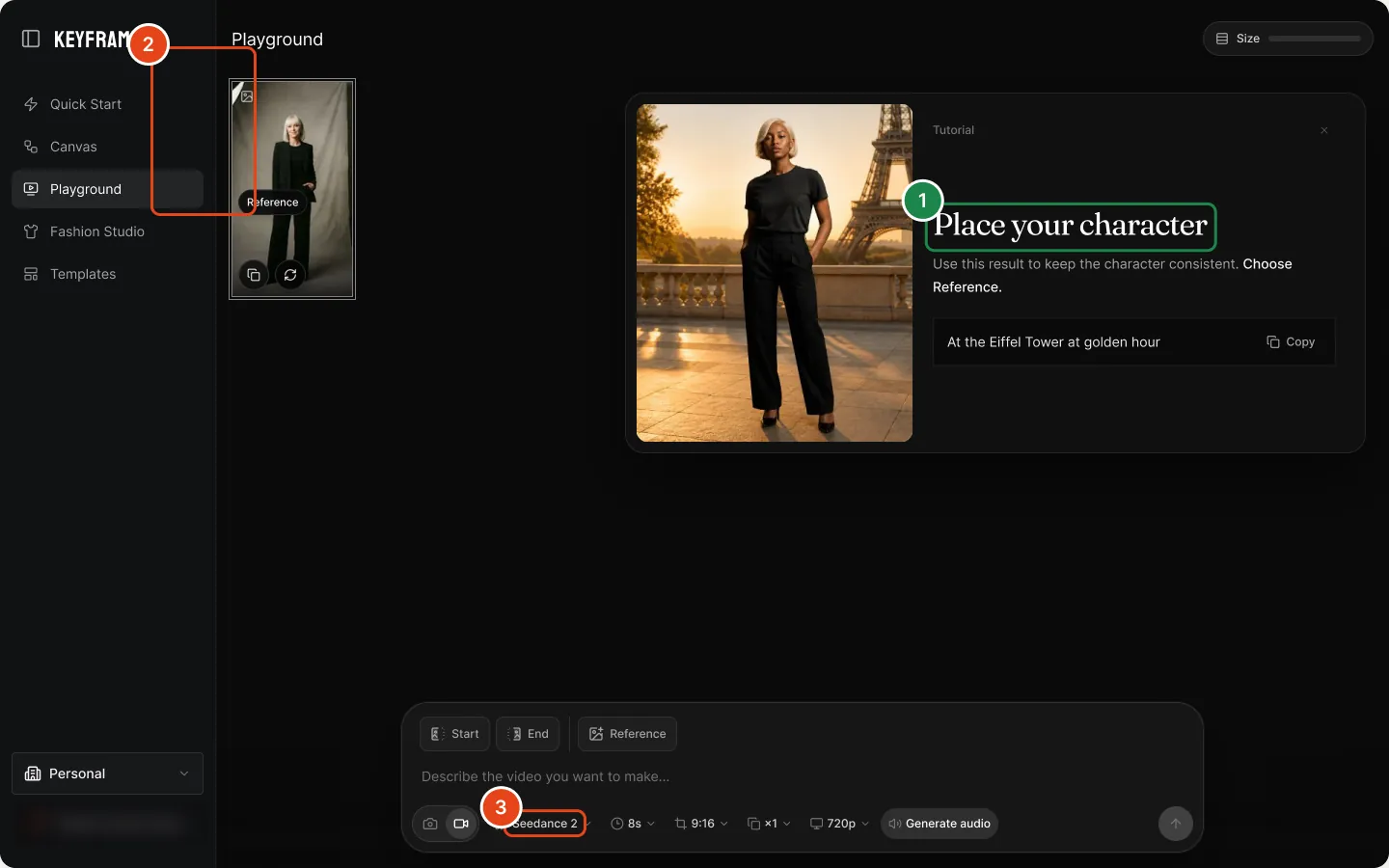1389x868 pixels.
Task: Close the tutorial card
Action: [1324, 130]
